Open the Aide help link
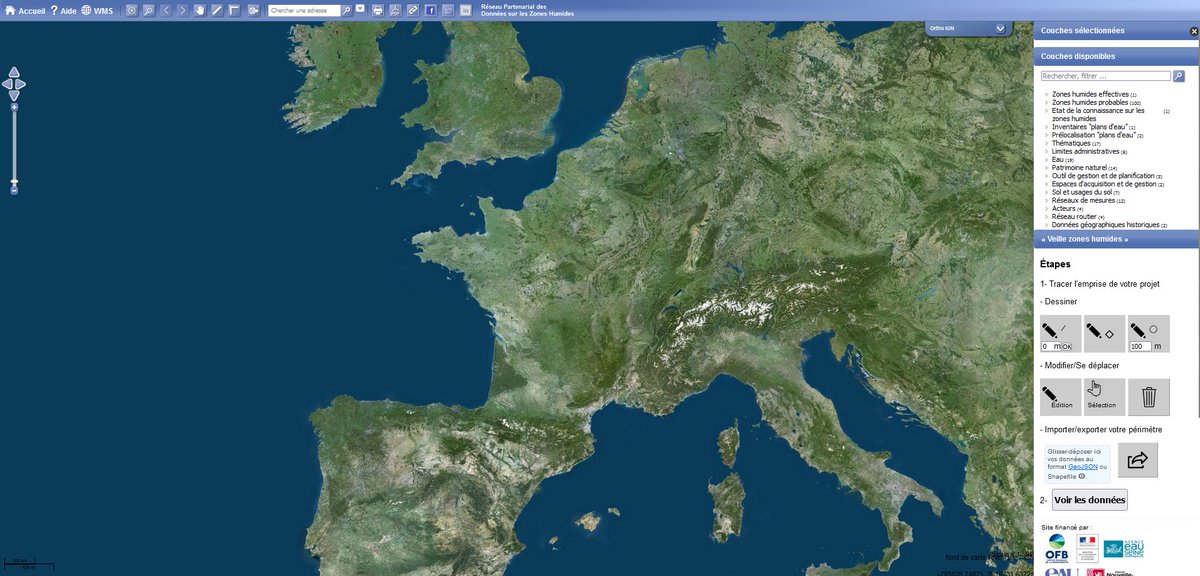This screenshot has width=1200, height=576. click(64, 10)
